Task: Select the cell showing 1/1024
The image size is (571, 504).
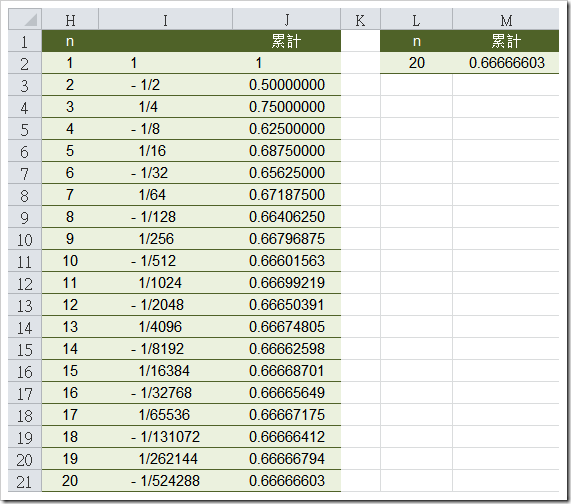Action: coord(165,283)
